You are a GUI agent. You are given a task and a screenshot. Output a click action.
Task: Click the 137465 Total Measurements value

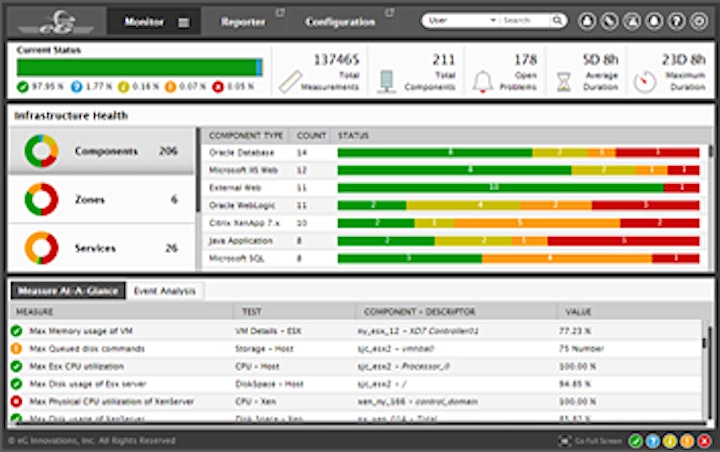pyautogui.click(x=337, y=60)
